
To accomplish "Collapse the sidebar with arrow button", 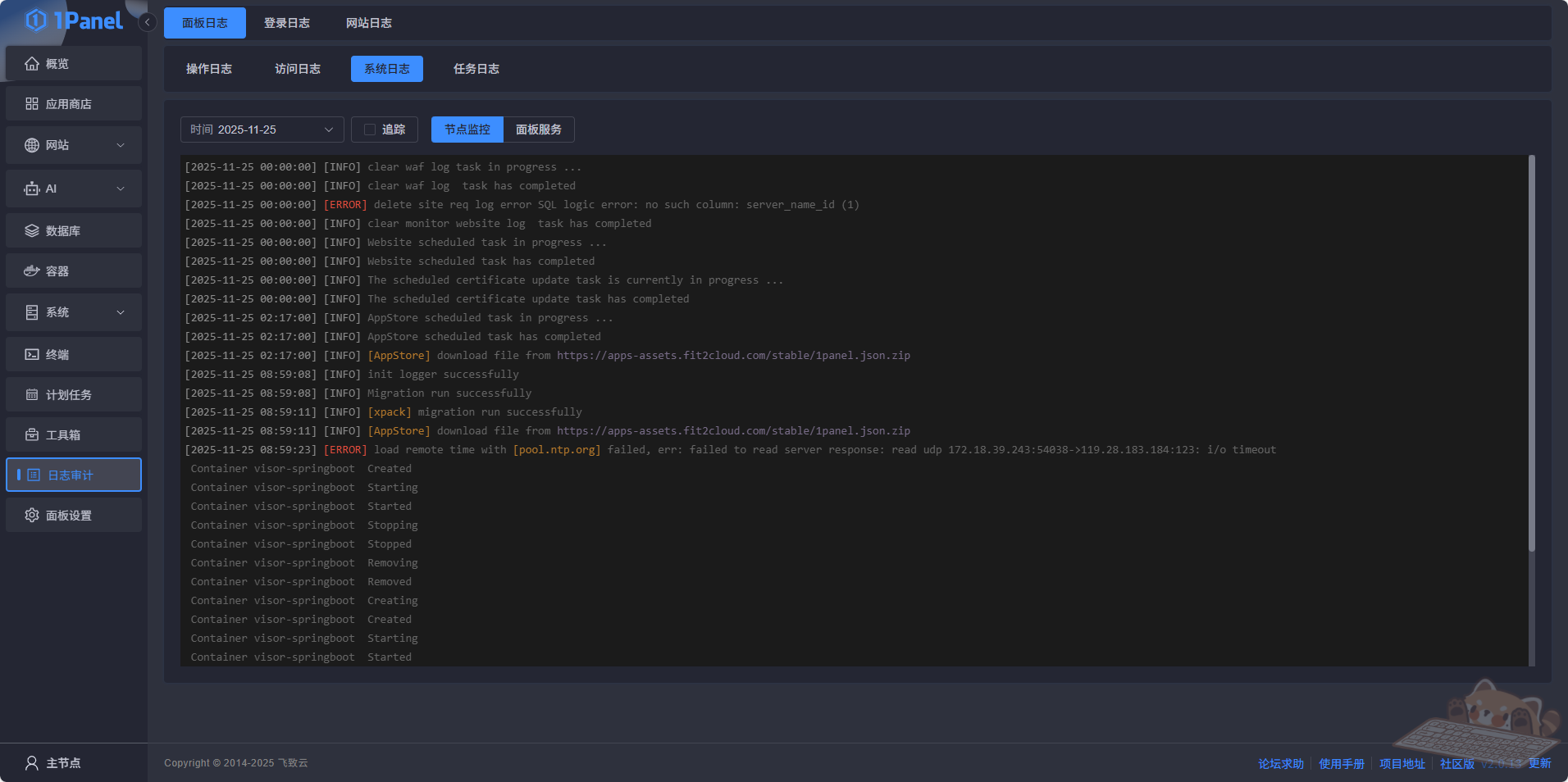I will click(147, 22).
